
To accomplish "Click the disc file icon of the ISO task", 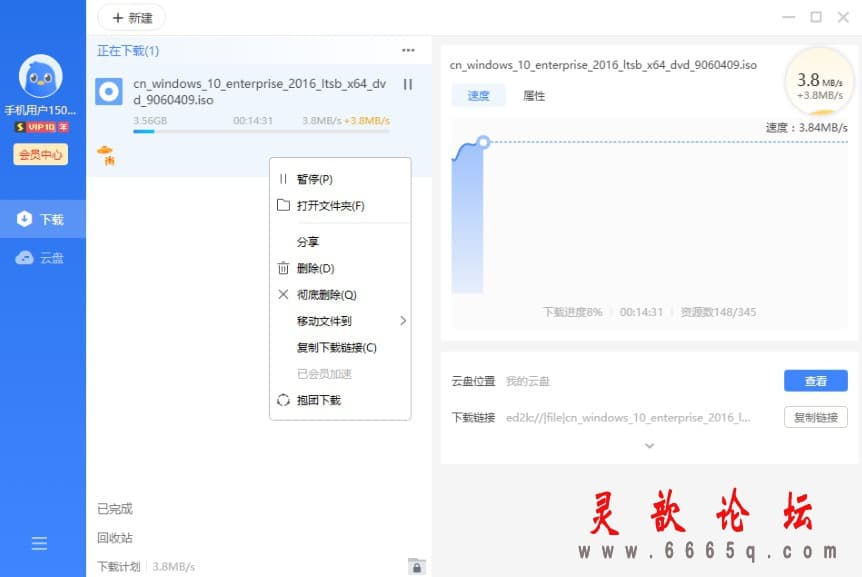I will coord(109,92).
